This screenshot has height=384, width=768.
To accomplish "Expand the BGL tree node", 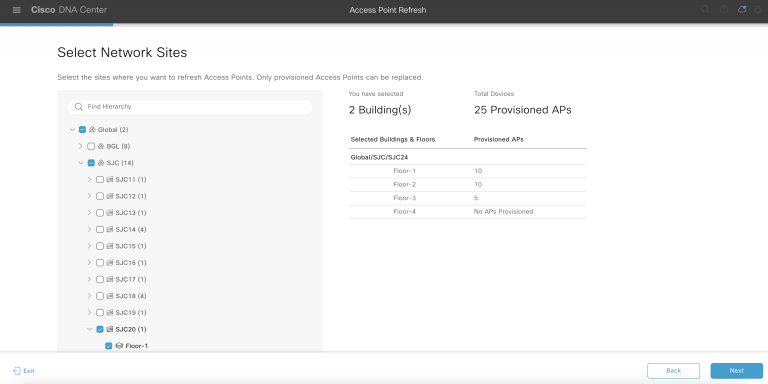I will click(x=81, y=146).
